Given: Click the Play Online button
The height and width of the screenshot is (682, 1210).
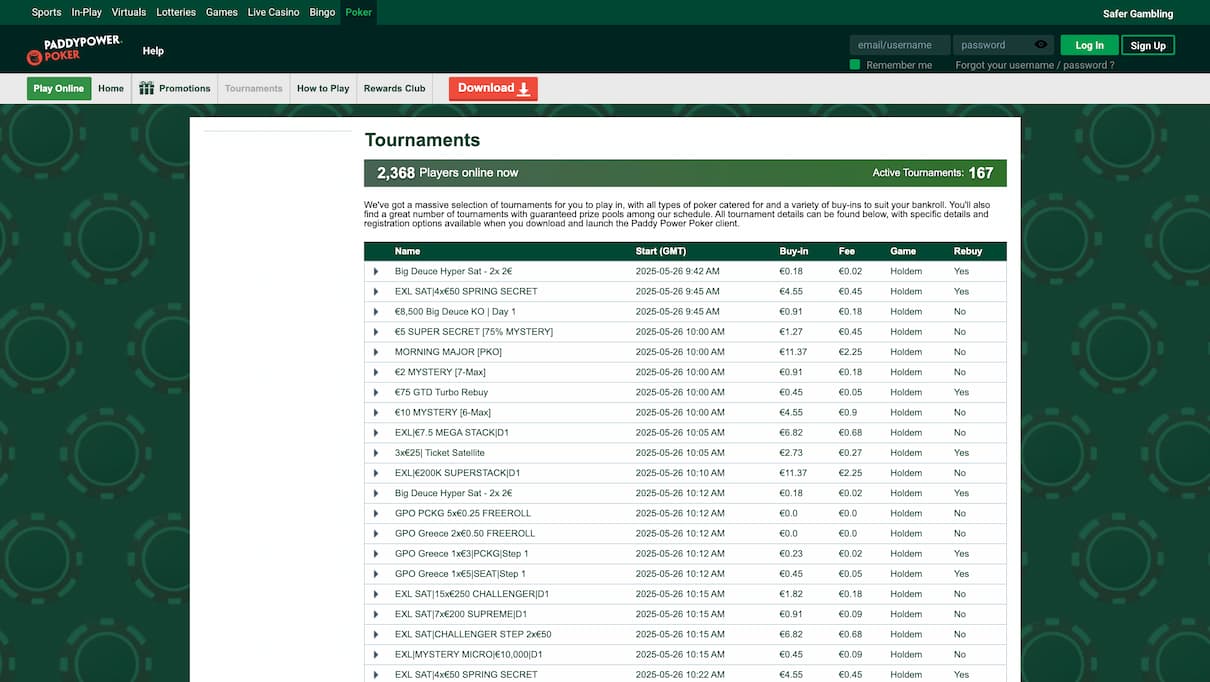Looking at the screenshot, I should pos(59,88).
